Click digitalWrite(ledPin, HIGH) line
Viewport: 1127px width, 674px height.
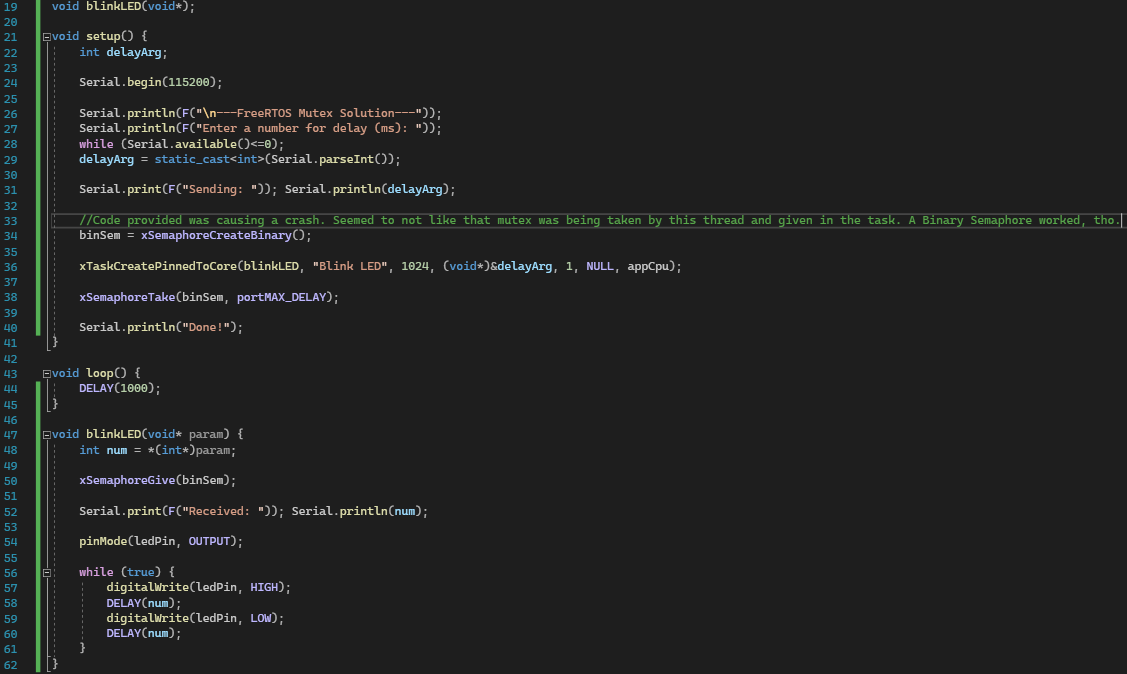click(x=198, y=587)
